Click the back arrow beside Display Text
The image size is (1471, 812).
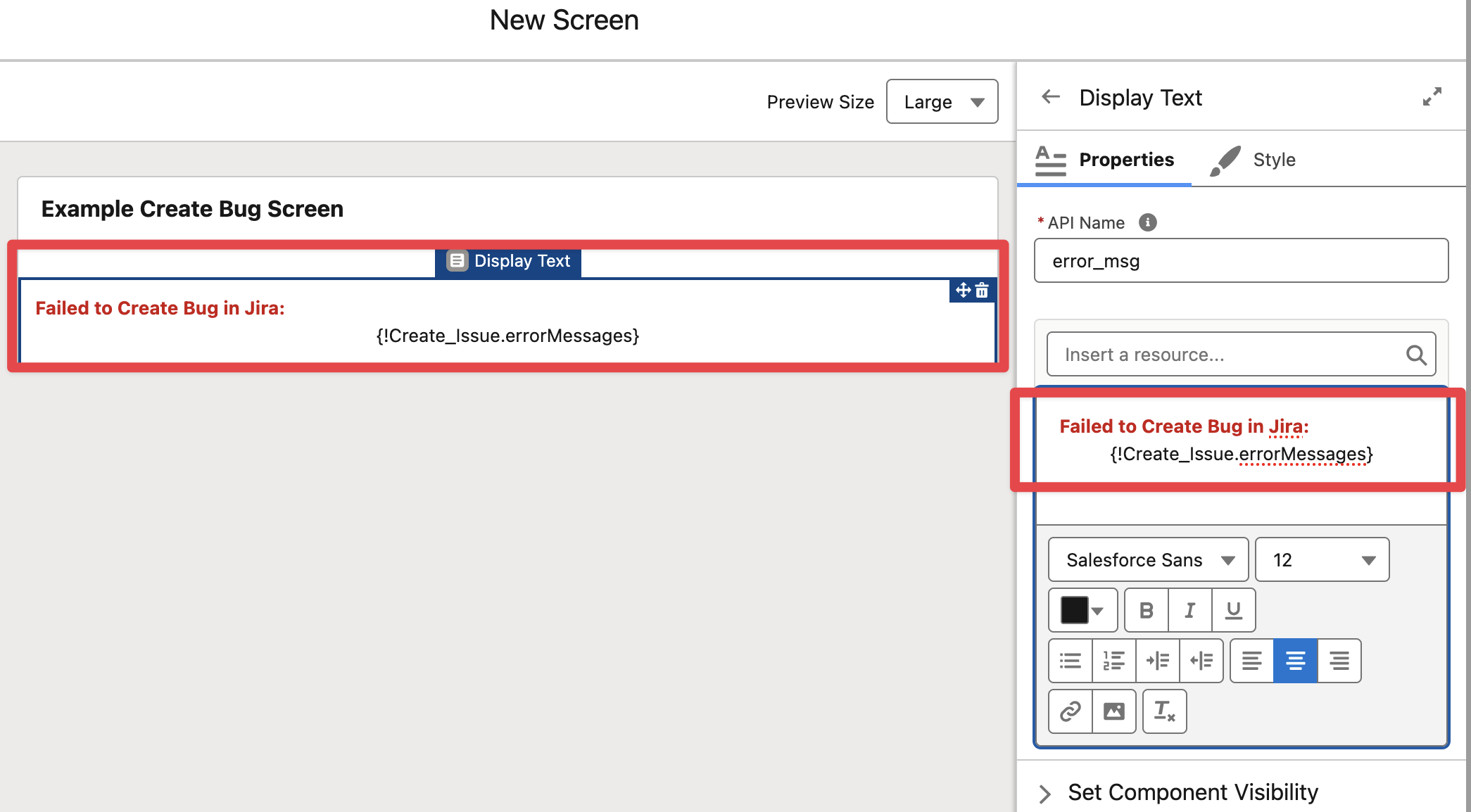click(1051, 97)
